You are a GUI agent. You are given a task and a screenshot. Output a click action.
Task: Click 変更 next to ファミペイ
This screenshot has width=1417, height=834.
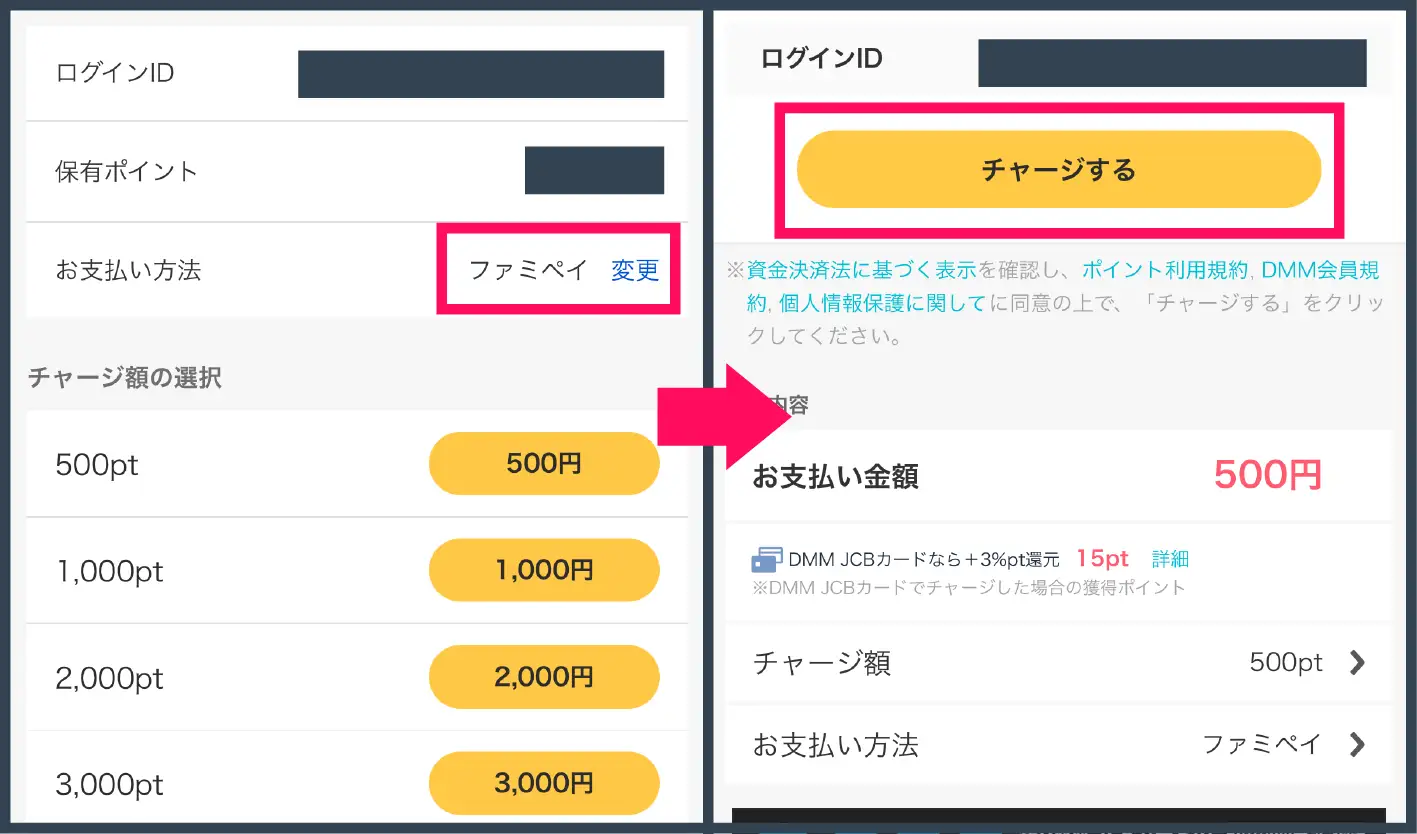tap(634, 270)
